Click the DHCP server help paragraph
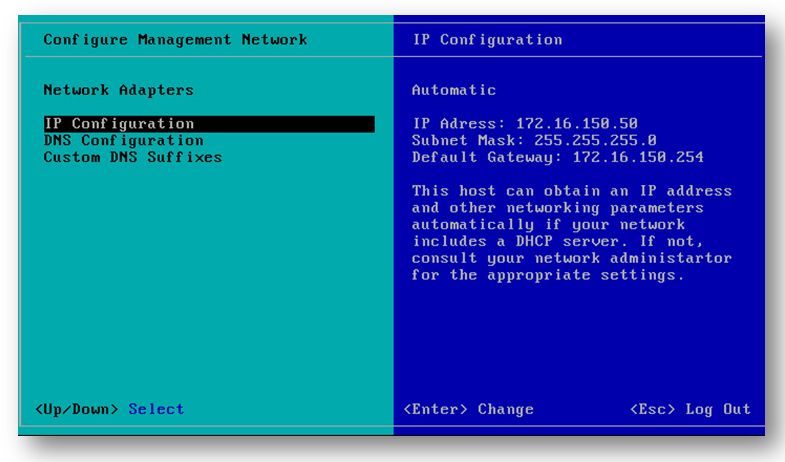The image size is (785, 462). (572, 233)
